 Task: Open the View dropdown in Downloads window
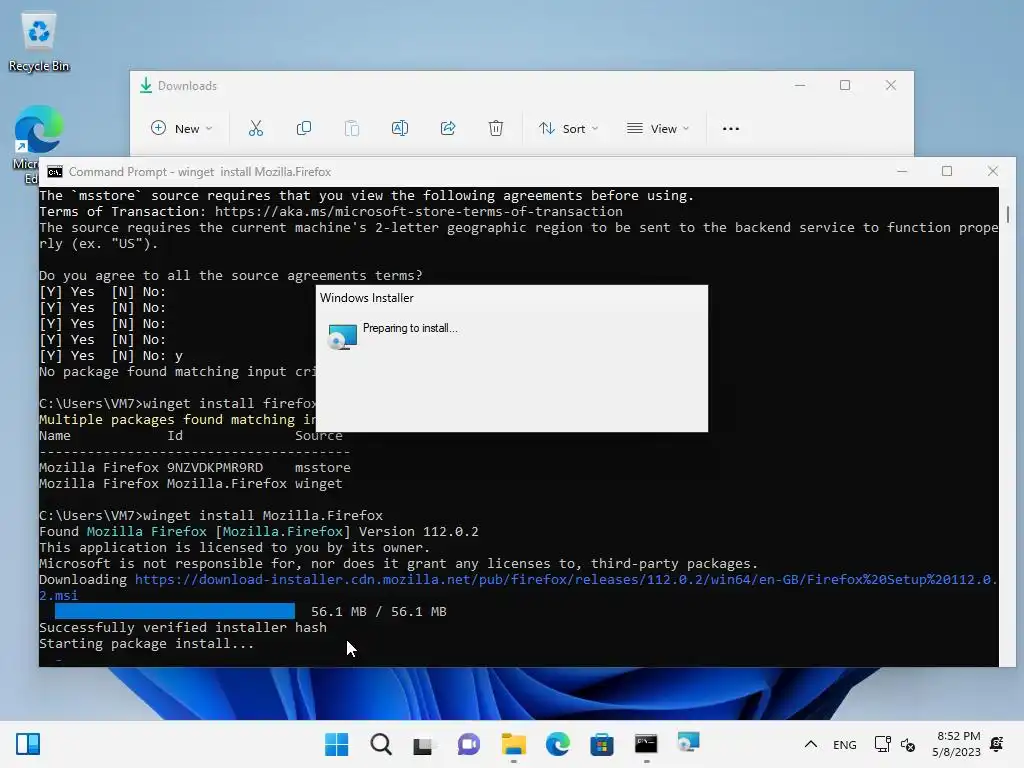(x=658, y=129)
